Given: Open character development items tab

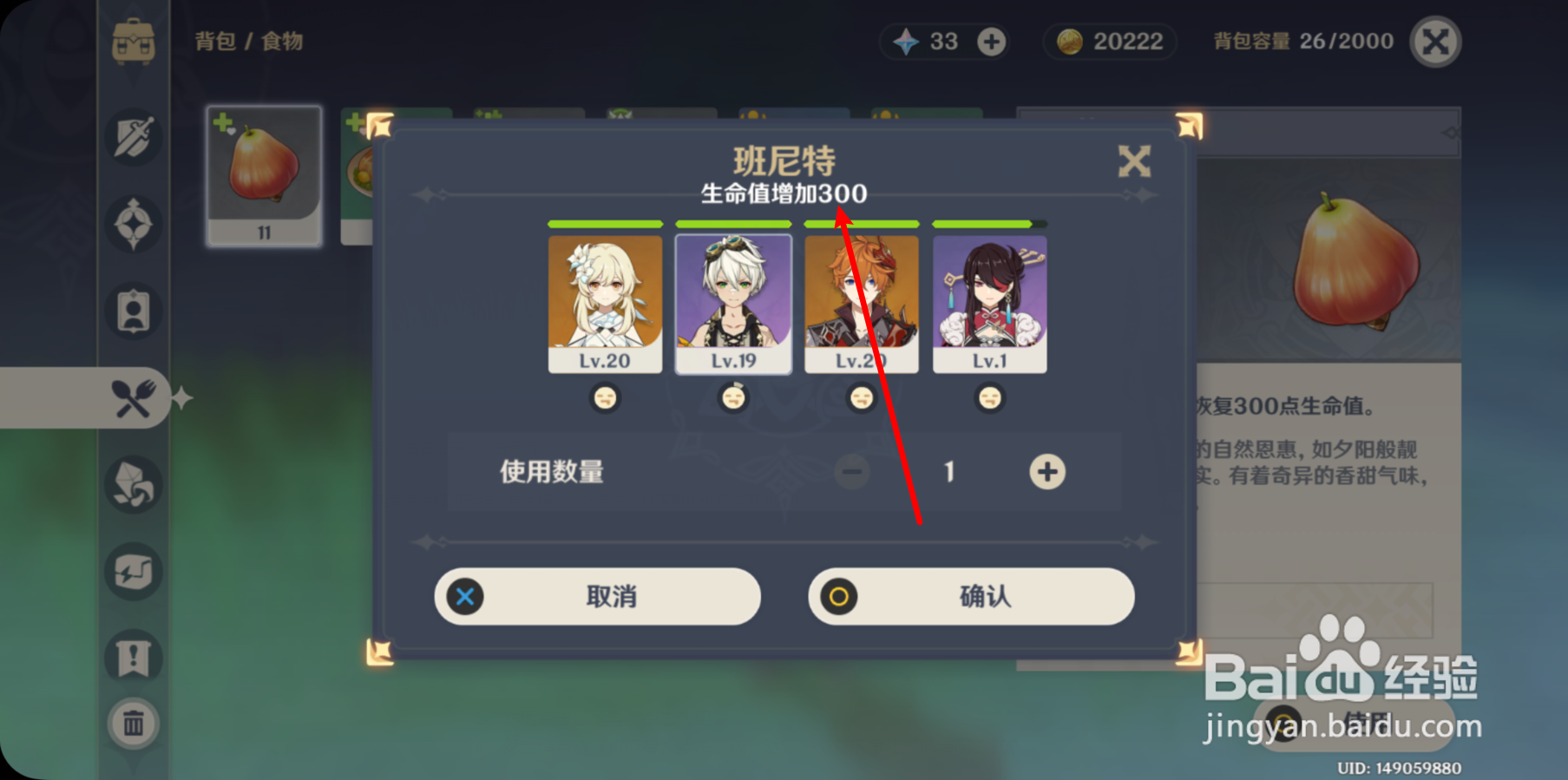Looking at the screenshot, I should (134, 311).
